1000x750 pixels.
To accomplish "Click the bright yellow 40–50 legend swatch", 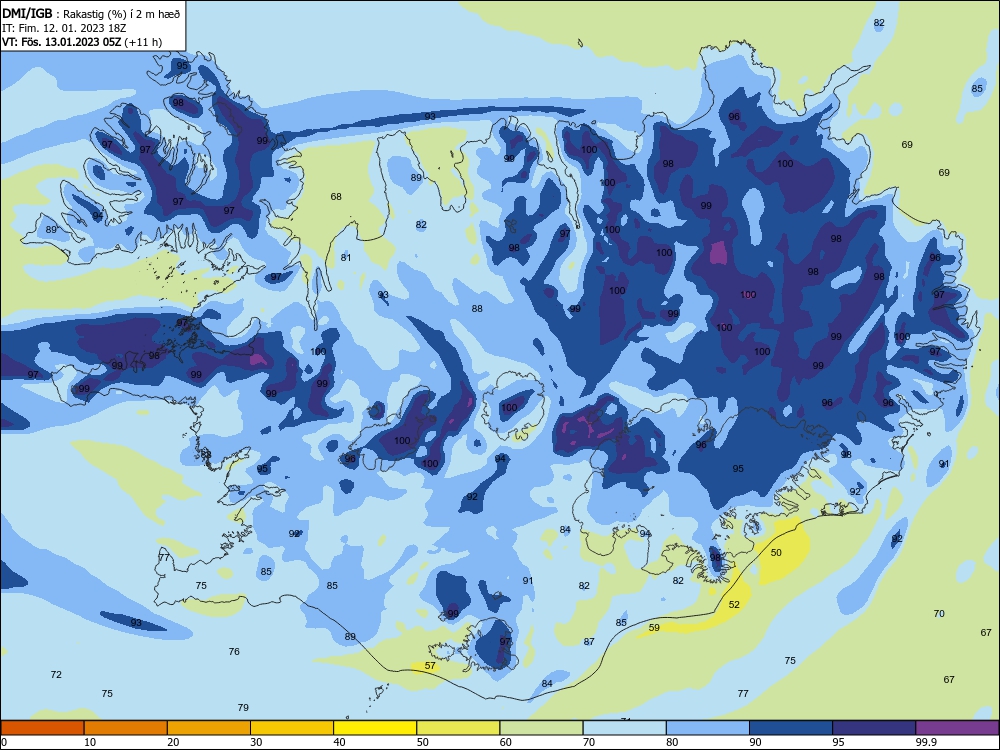I will (x=375, y=728).
